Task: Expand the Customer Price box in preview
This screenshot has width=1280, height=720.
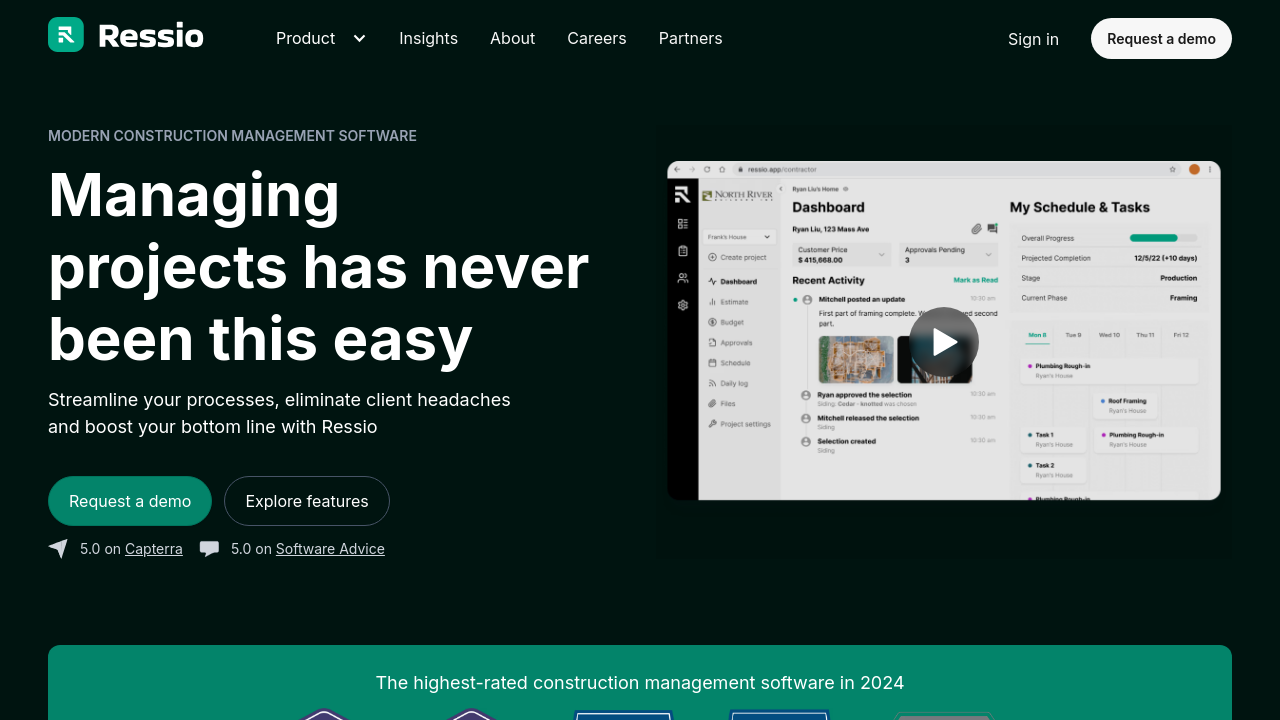Action: [841, 254]
